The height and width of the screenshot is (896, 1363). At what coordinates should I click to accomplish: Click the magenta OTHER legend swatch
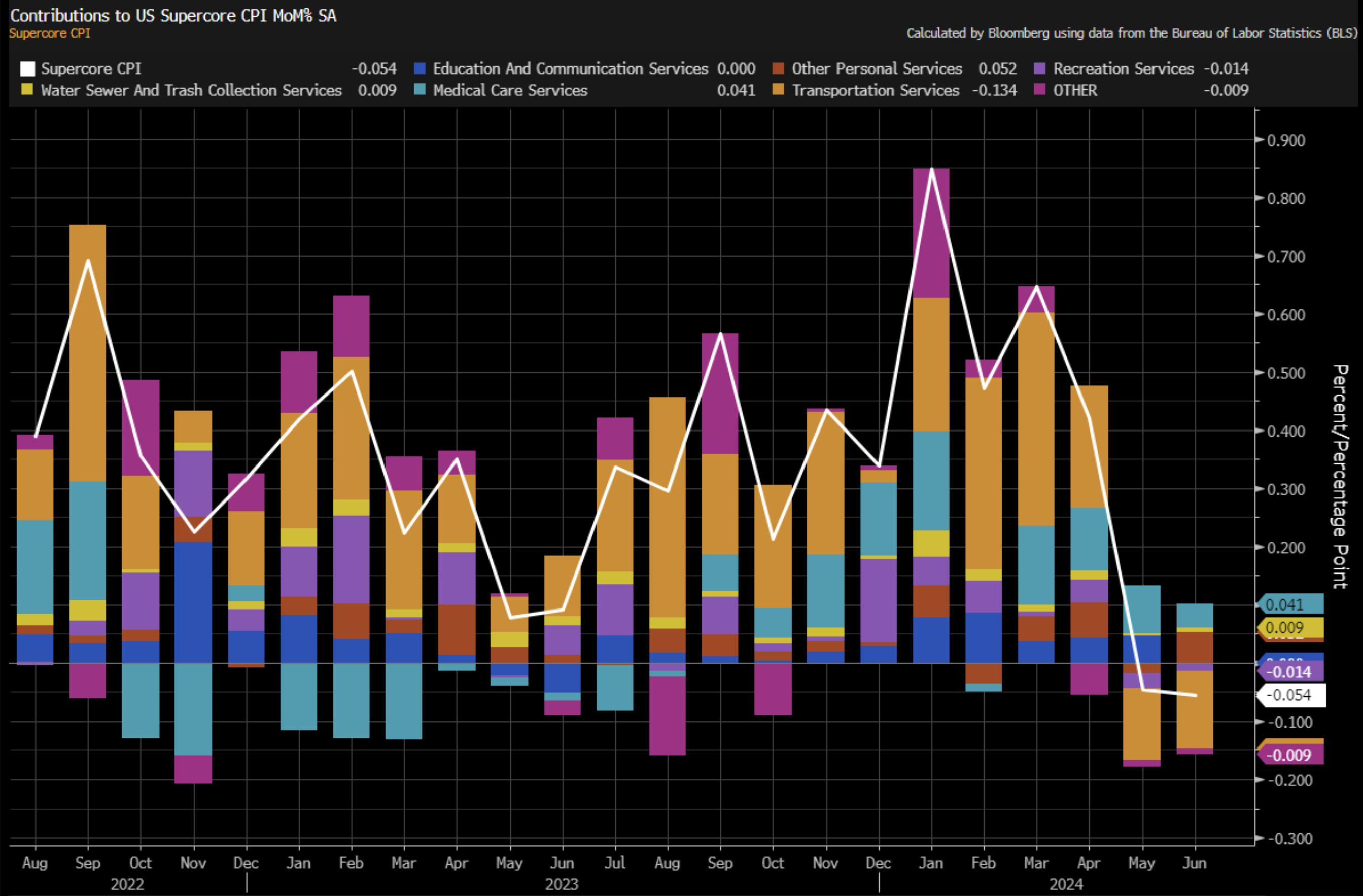coord(1039,90)
